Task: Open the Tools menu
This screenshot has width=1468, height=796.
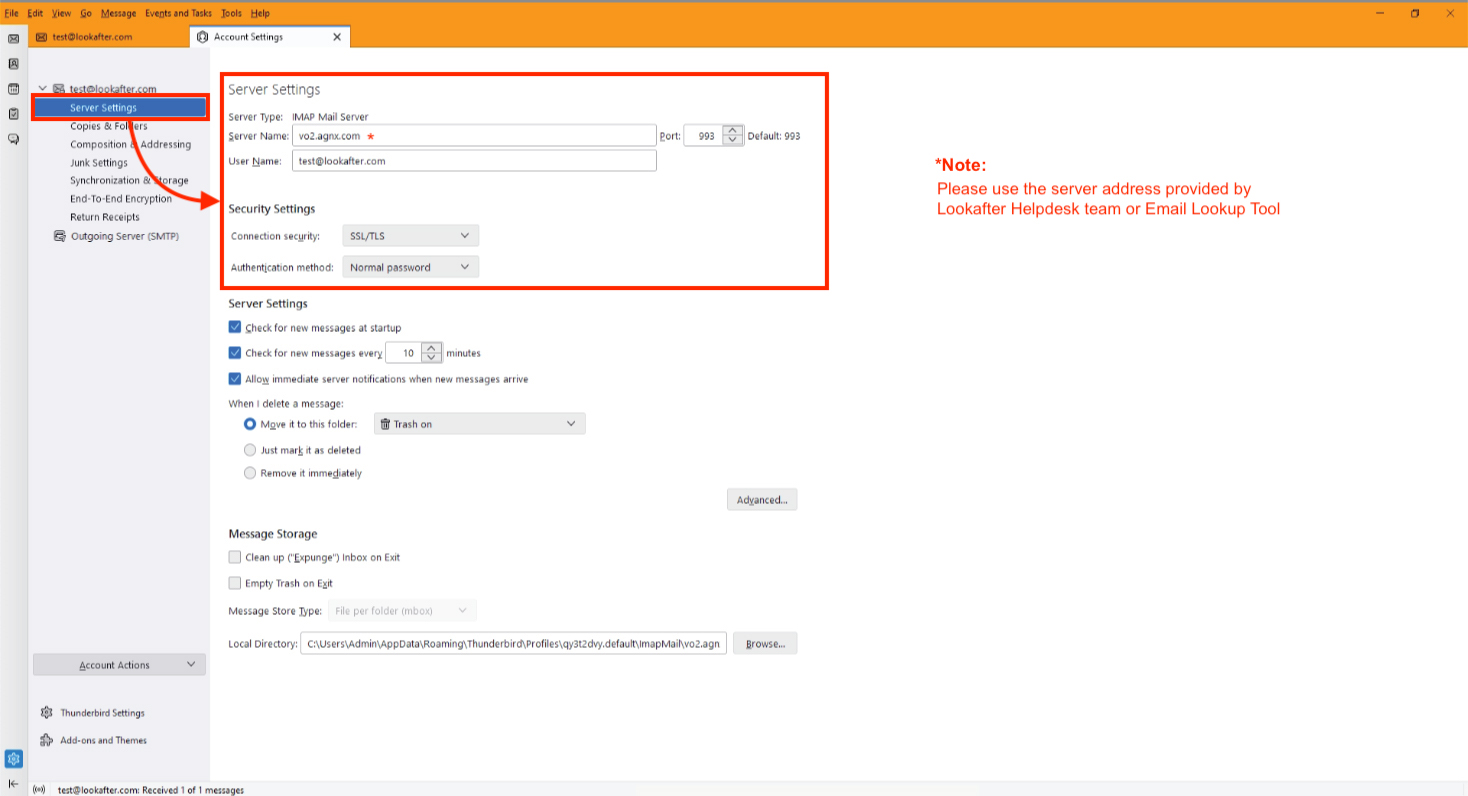Action: (x=231, y=13)
